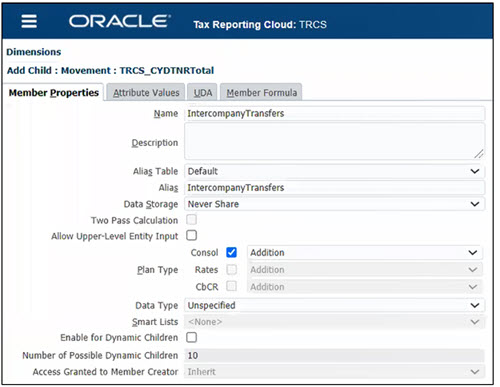Image resolution: width=500 pixels, height=387 pixels.
Task: Open the UDA tab
Action: [203, 93]
